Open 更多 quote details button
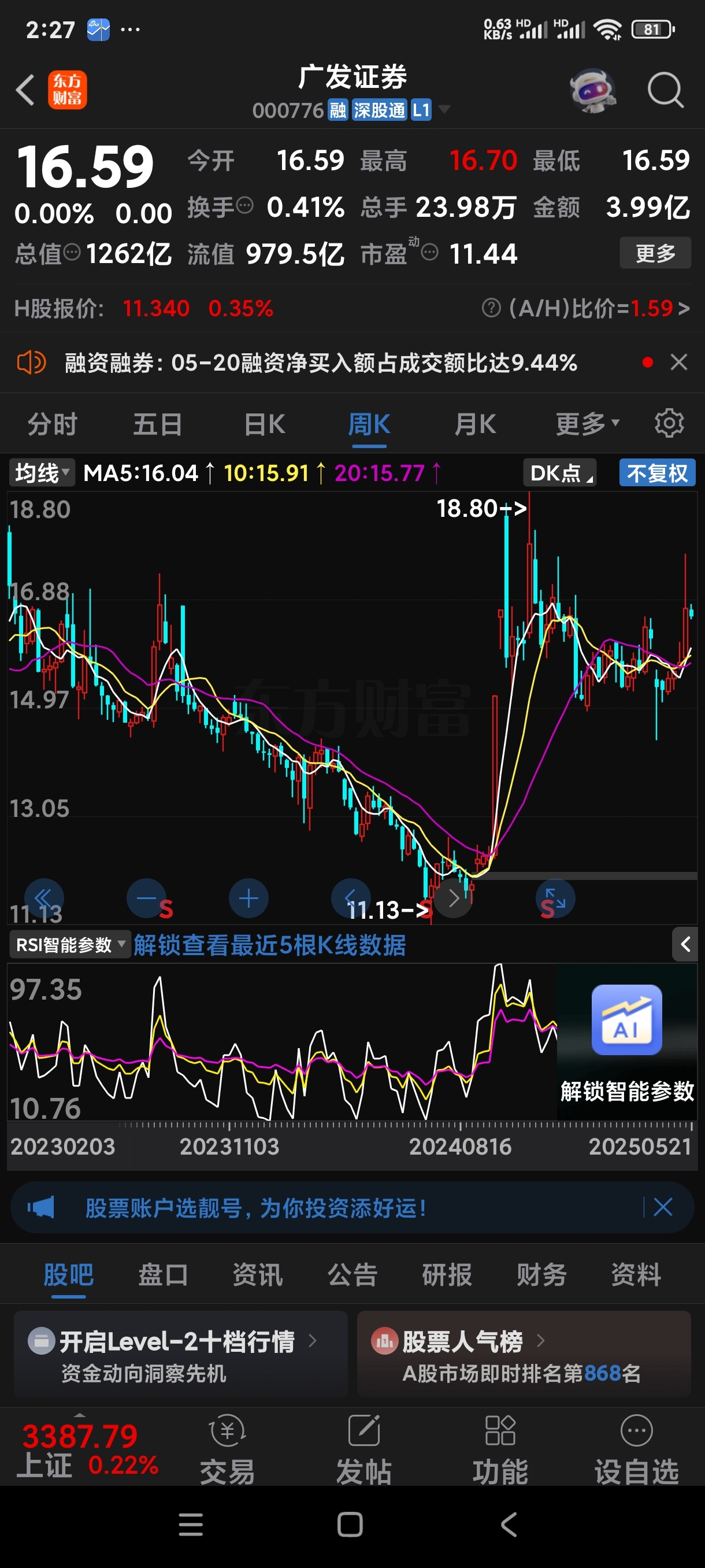The height and width of the screenshot is (1568, 705). tap(655, 253)
